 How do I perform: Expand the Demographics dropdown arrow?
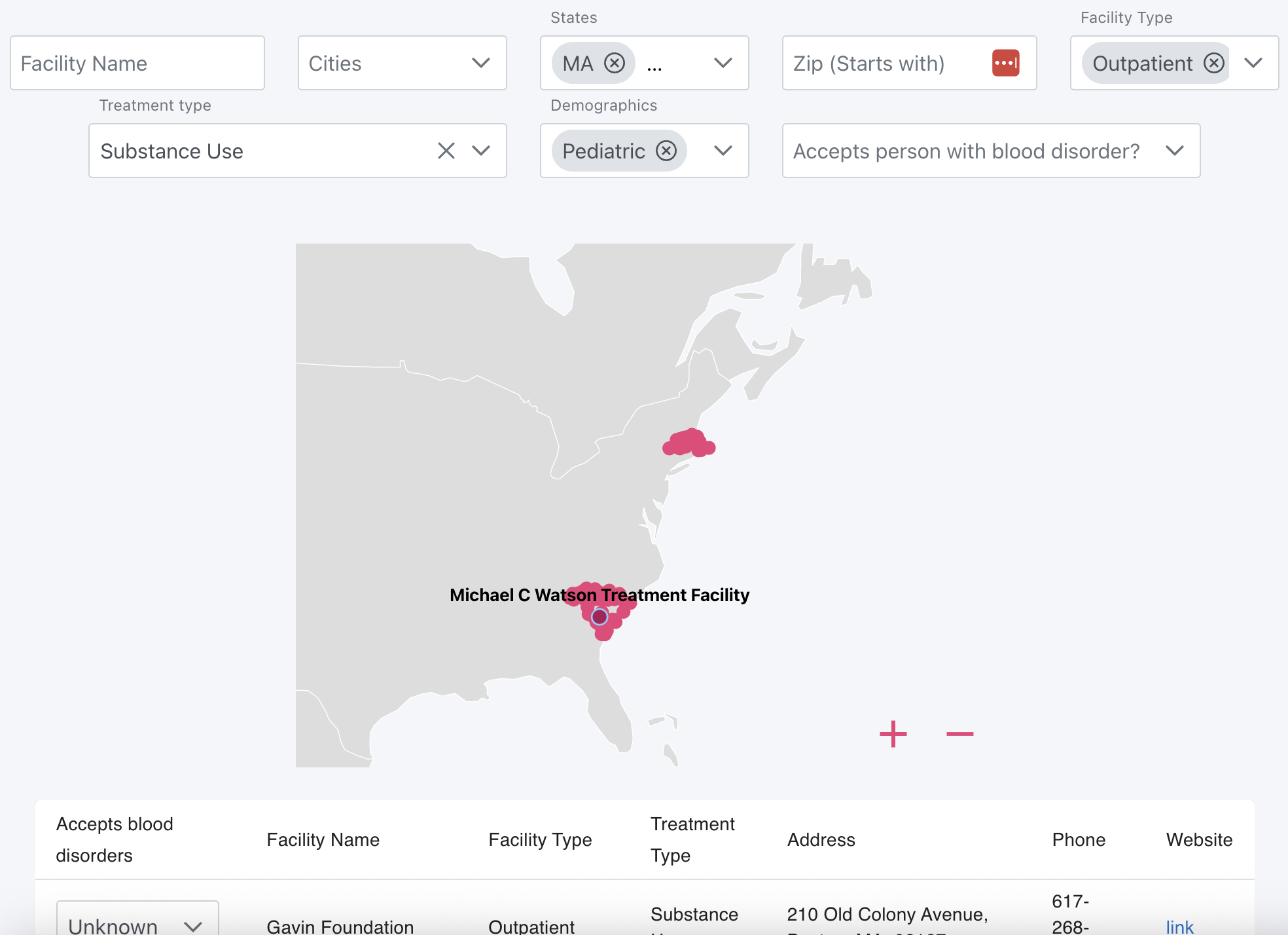[723, 151]
